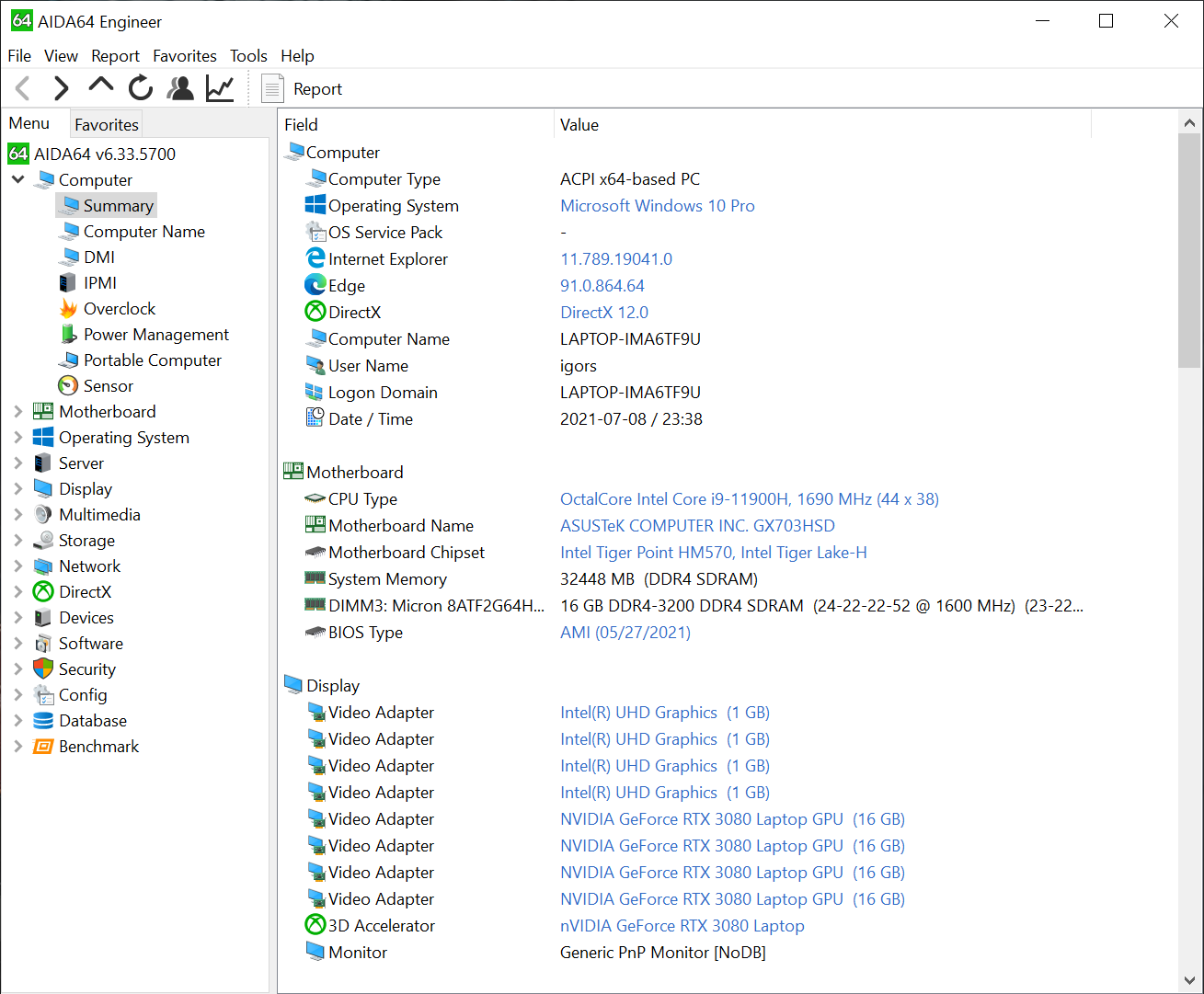Select the Sensor gauge icon
This screenshot has width=1204, height=994.
[68, 386]
